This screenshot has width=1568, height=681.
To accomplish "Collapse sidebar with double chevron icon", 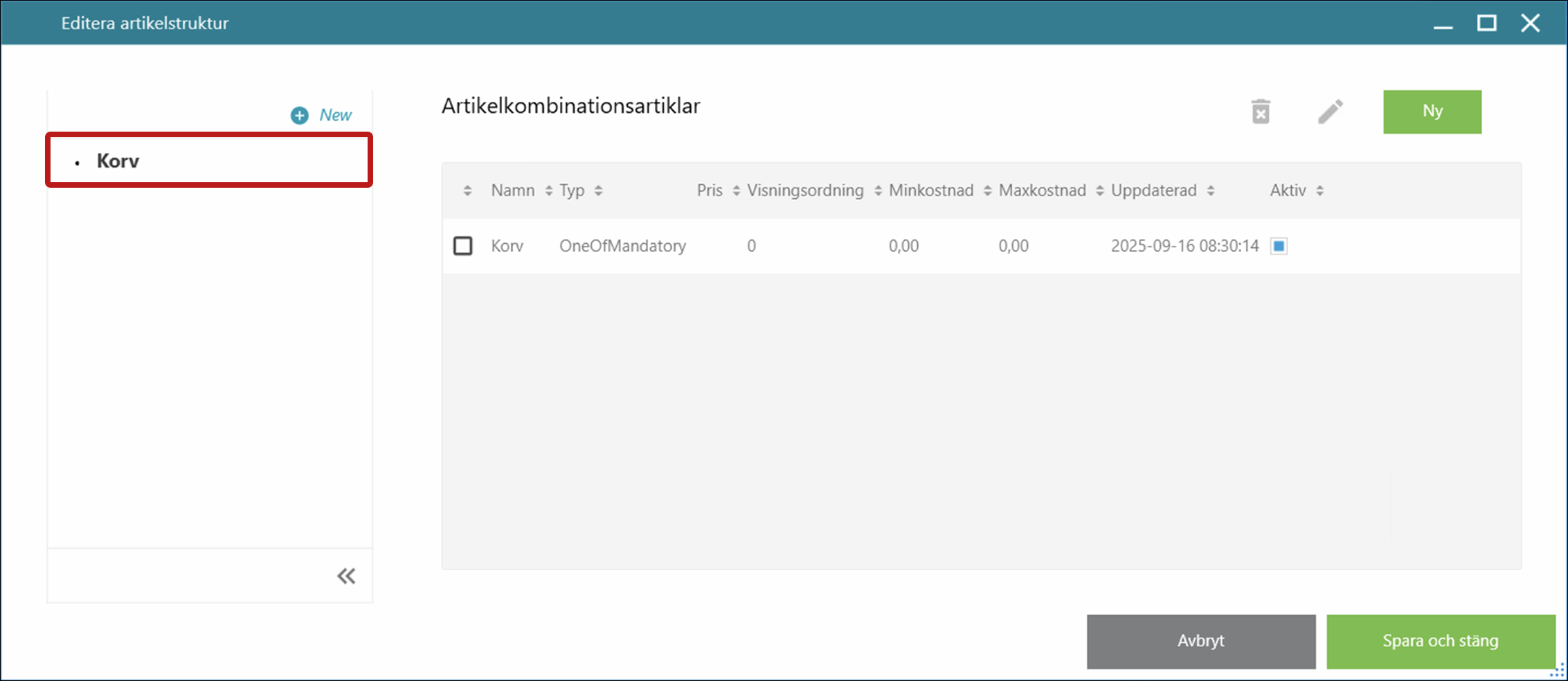I will tap(346, 576).
